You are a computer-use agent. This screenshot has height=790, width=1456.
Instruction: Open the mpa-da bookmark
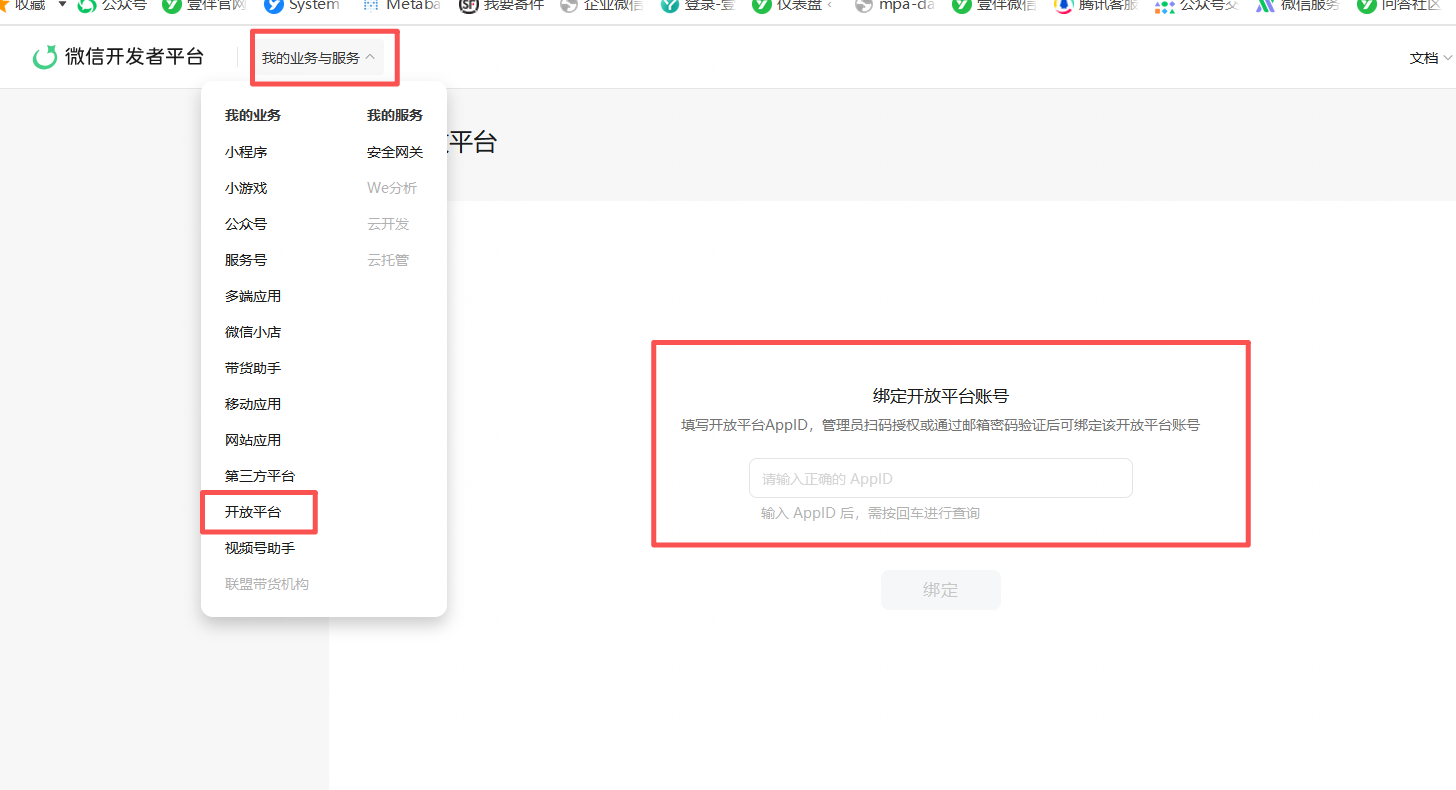tap(895, 5)
